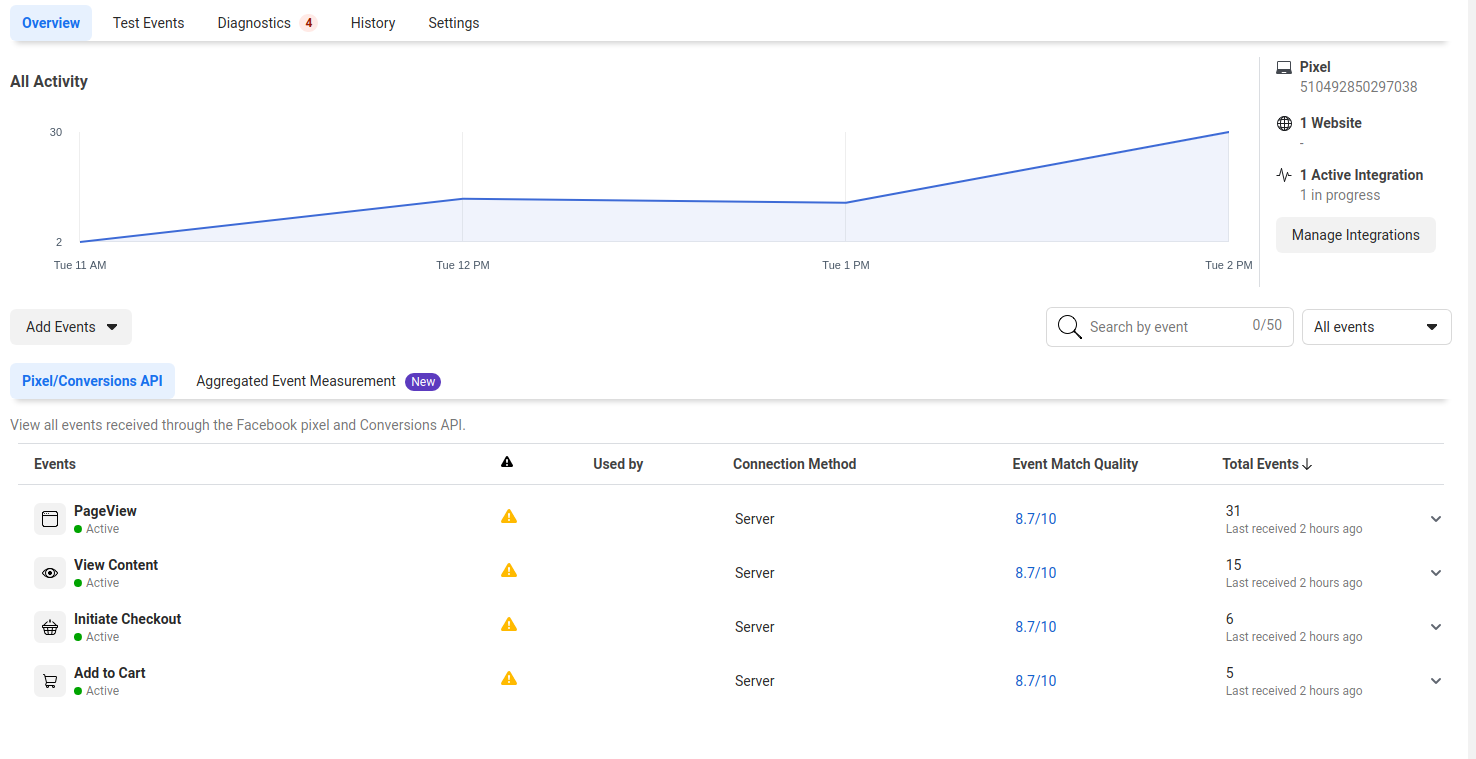Screen dimensions: 1476x759
Task: Click the Manage Integrations button
Action: point(1355,235)
